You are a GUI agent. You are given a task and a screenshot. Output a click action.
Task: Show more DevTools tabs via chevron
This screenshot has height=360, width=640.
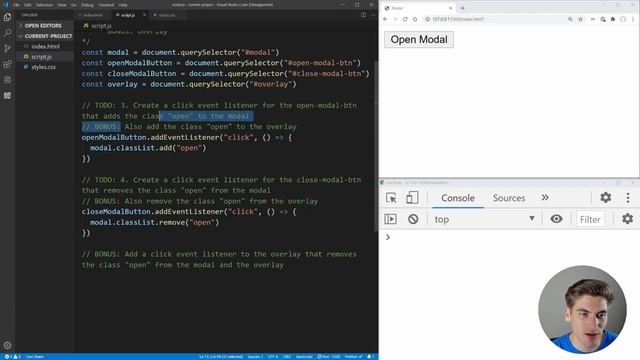pos(545,198)
